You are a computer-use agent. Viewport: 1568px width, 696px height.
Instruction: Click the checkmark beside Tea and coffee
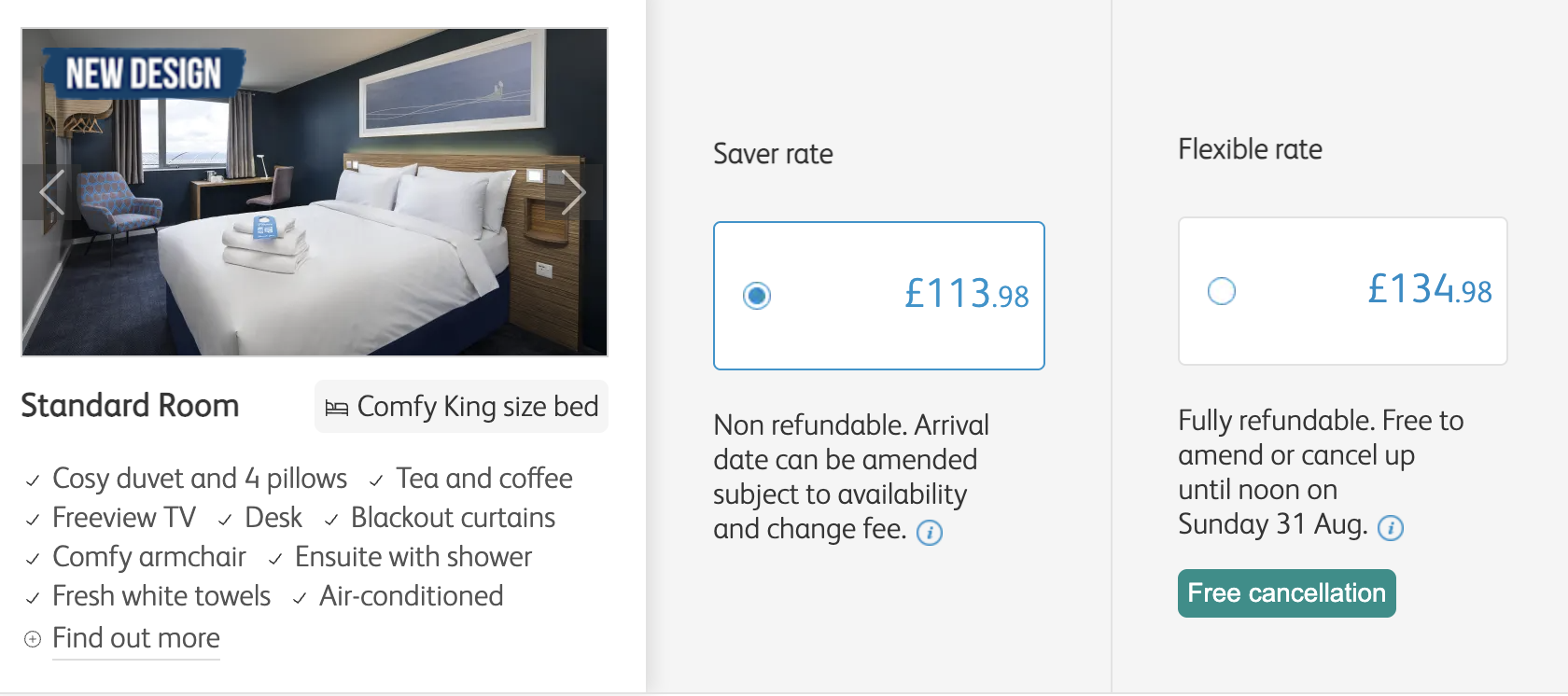[376, 480]
